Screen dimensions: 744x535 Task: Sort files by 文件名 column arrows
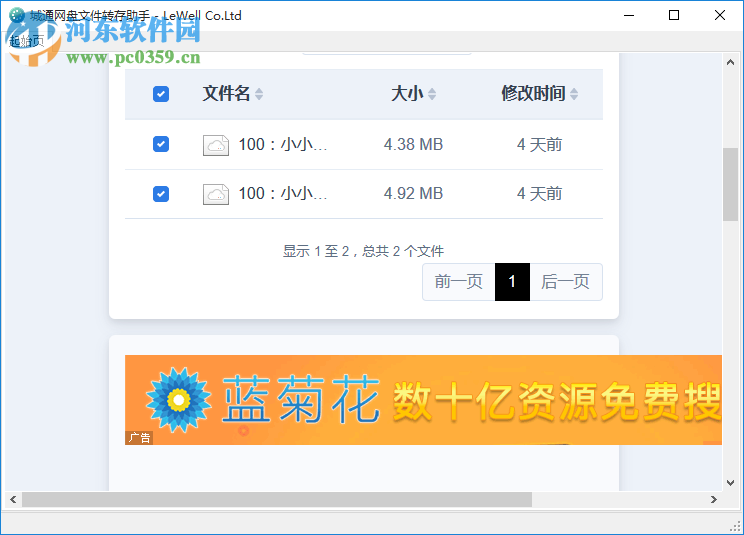259,94
